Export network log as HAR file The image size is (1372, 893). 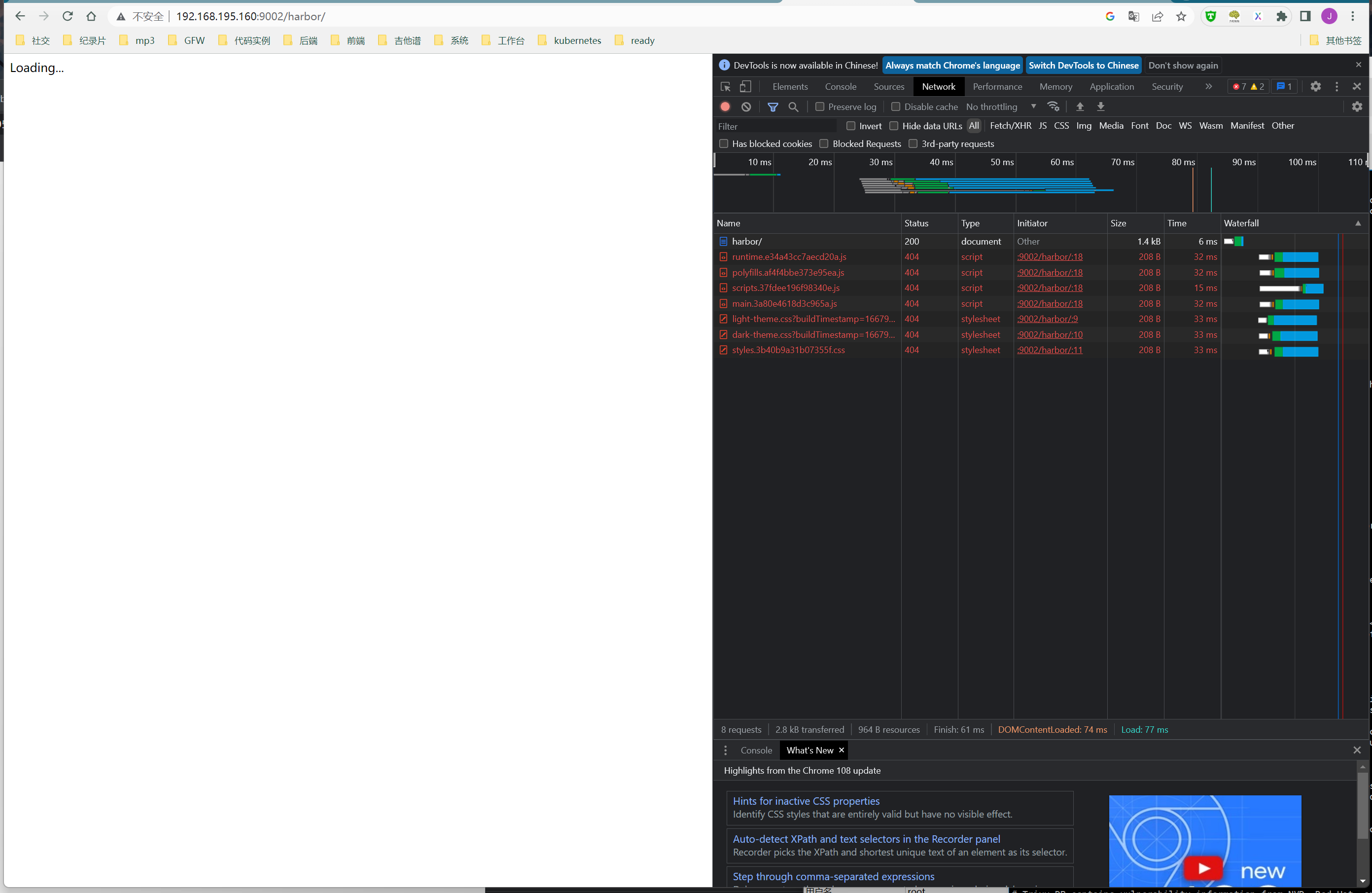[x=1100, y=107]
